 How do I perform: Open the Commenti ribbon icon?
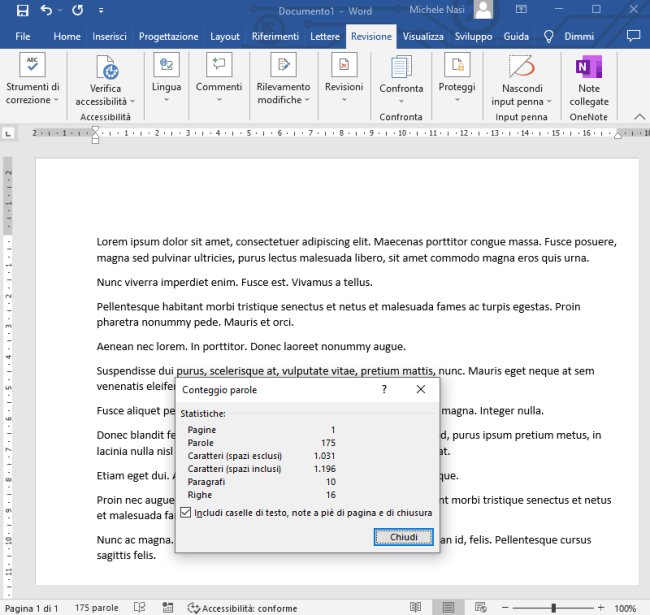click(219, 65)
